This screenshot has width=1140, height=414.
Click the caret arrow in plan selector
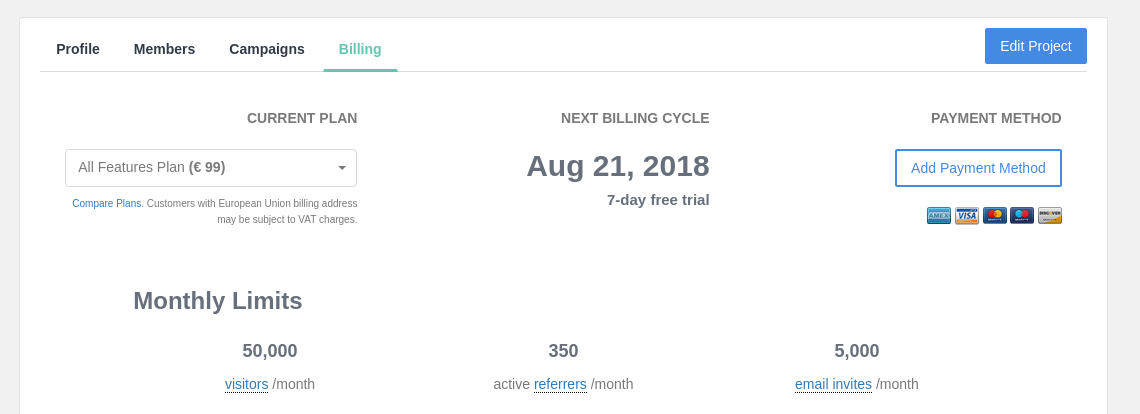pyautogui.click(x=342, y=168)
